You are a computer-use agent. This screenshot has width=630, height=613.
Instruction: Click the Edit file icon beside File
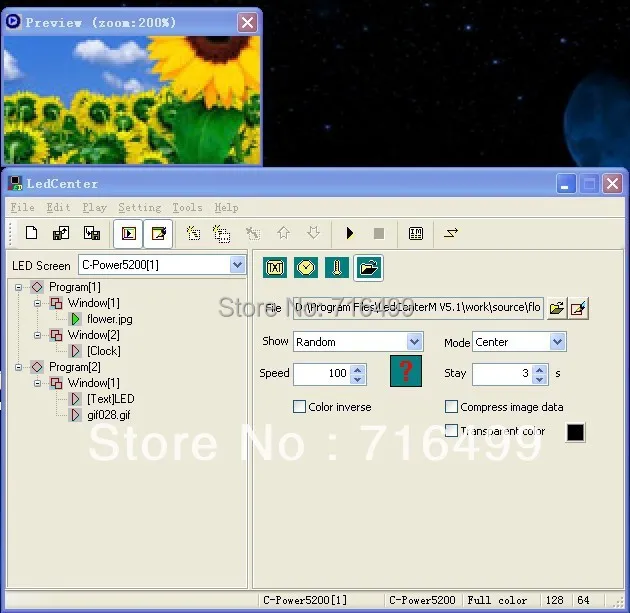pos(579,309)
